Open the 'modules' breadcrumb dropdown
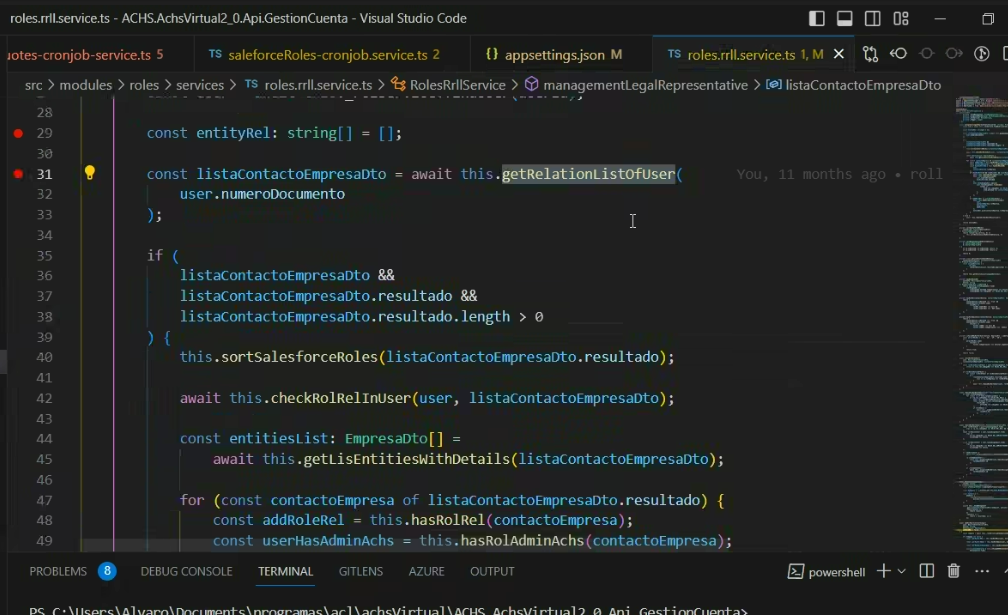1008x615 pixels. coord(86,85)
